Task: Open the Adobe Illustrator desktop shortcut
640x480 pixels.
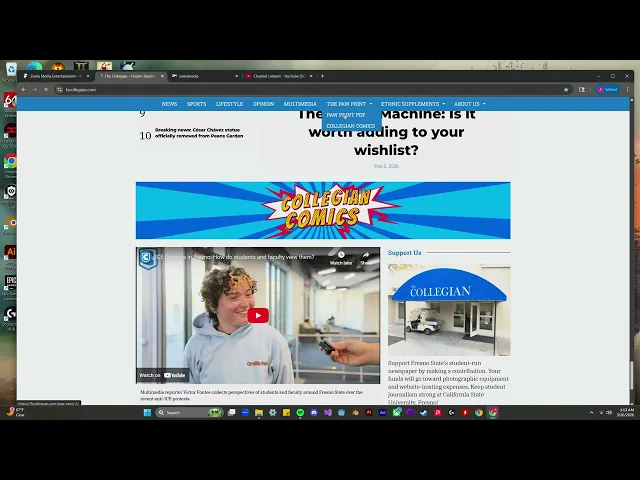Action: (x=10, y=257)
